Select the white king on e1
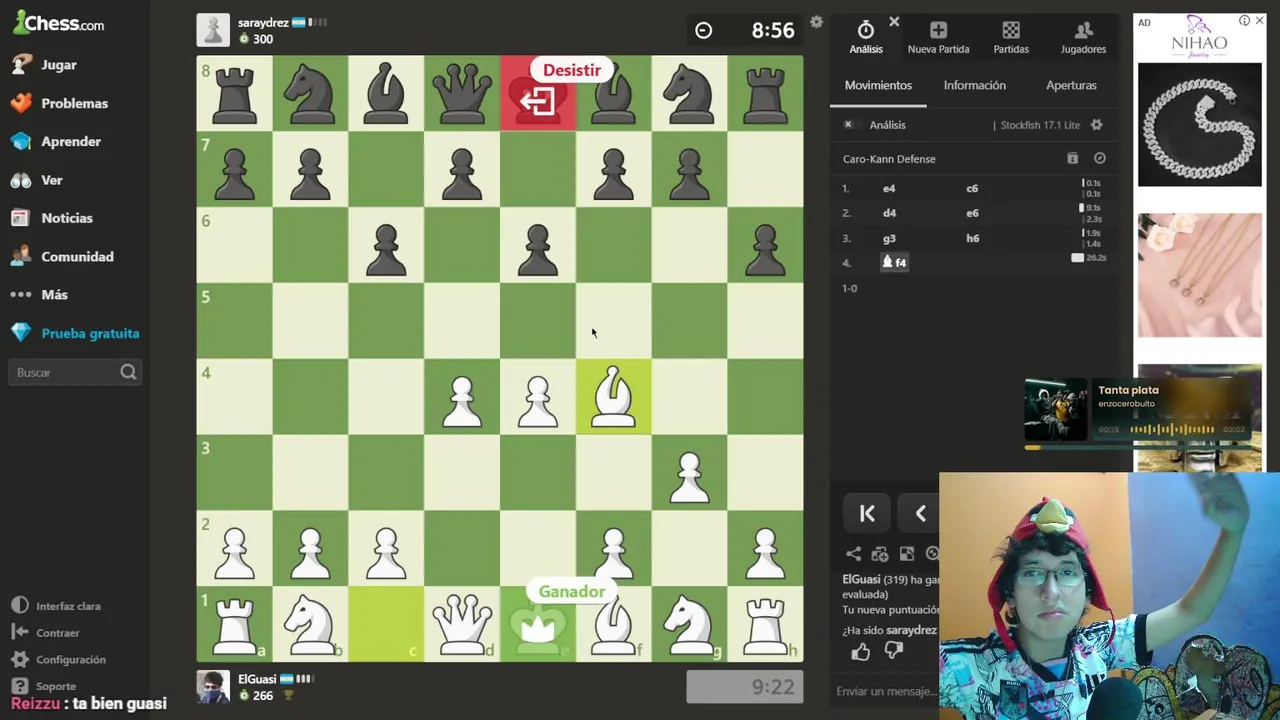Viewport: 1280px width, 720px height. [x=538, y=625]
